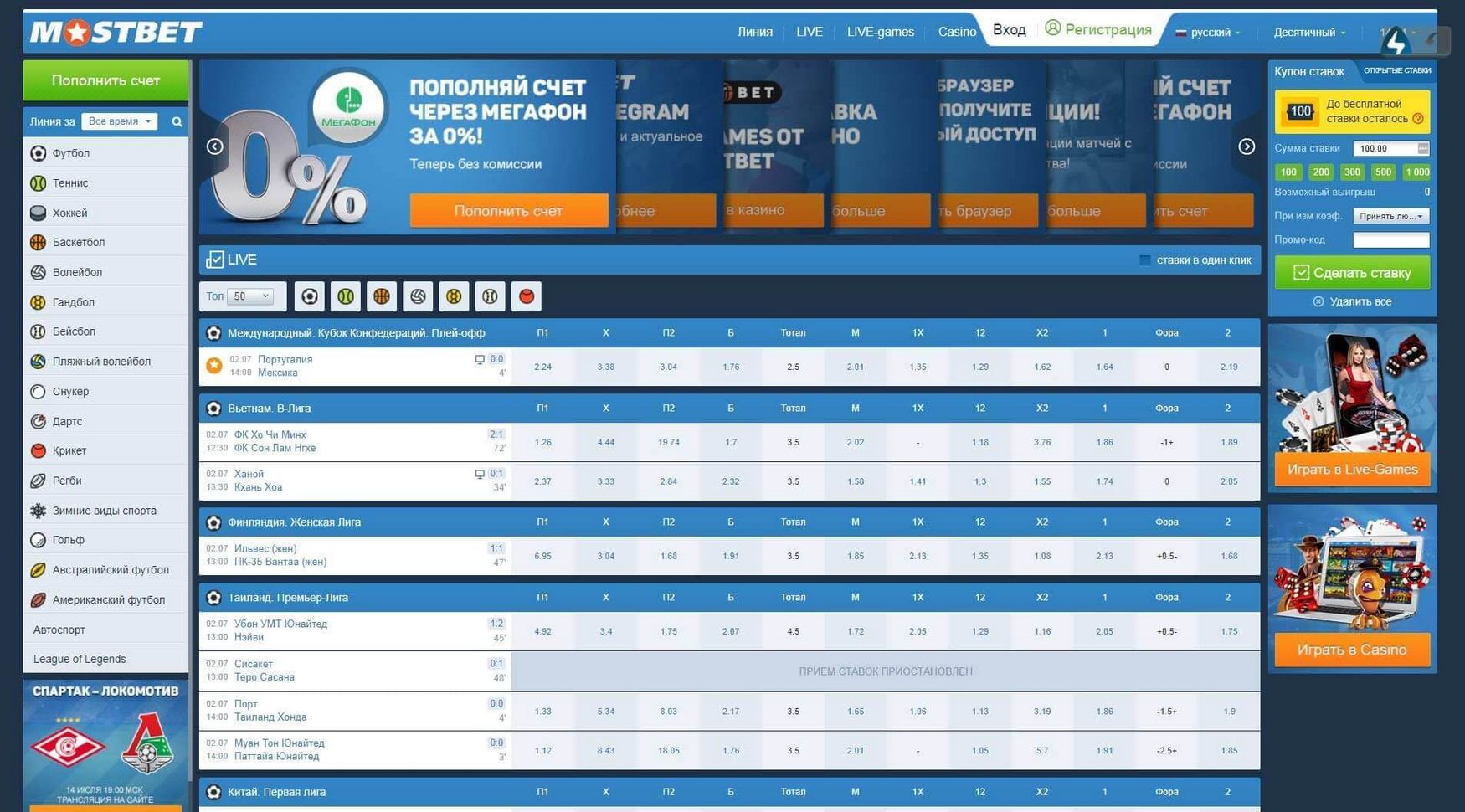Screen dimensions: 1465x812
Task: Switch to the Casino tab in top navigation
Action: [x=957, y=32]
